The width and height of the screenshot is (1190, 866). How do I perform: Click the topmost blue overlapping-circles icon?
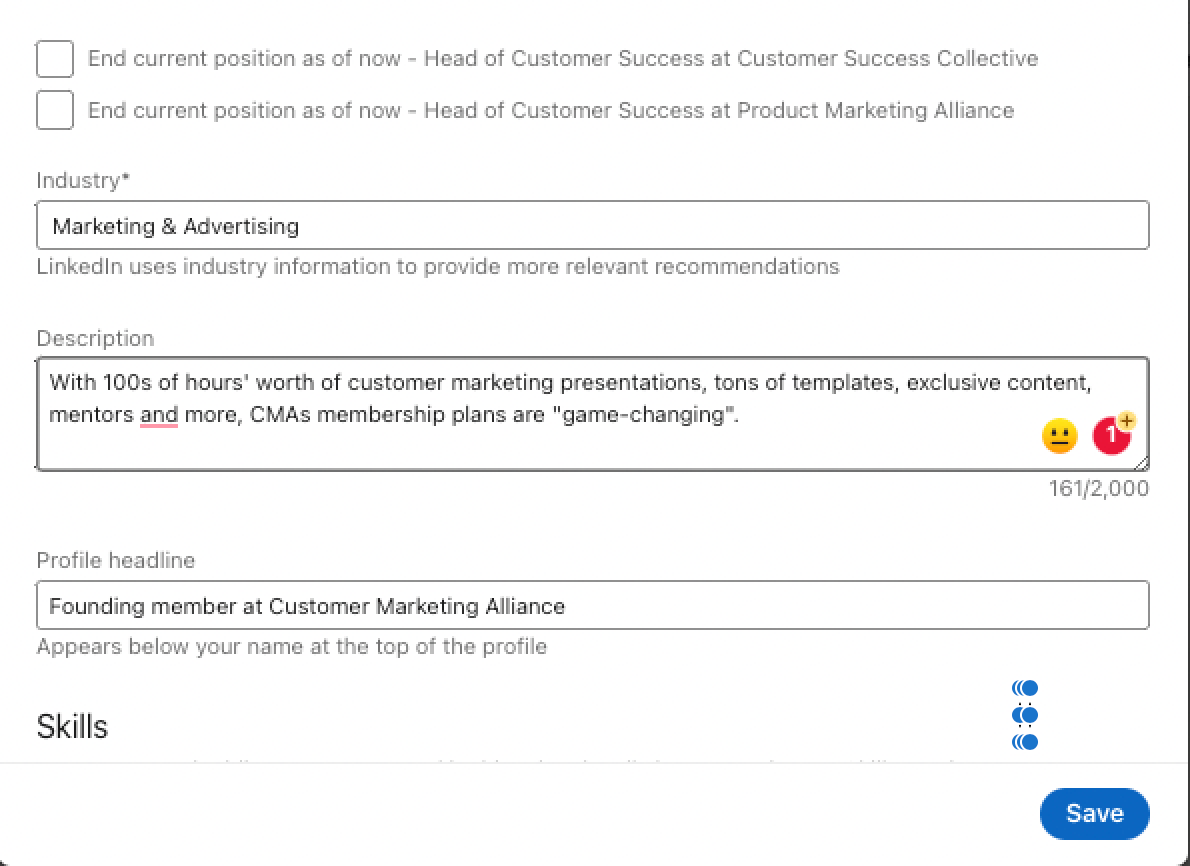1025,688
